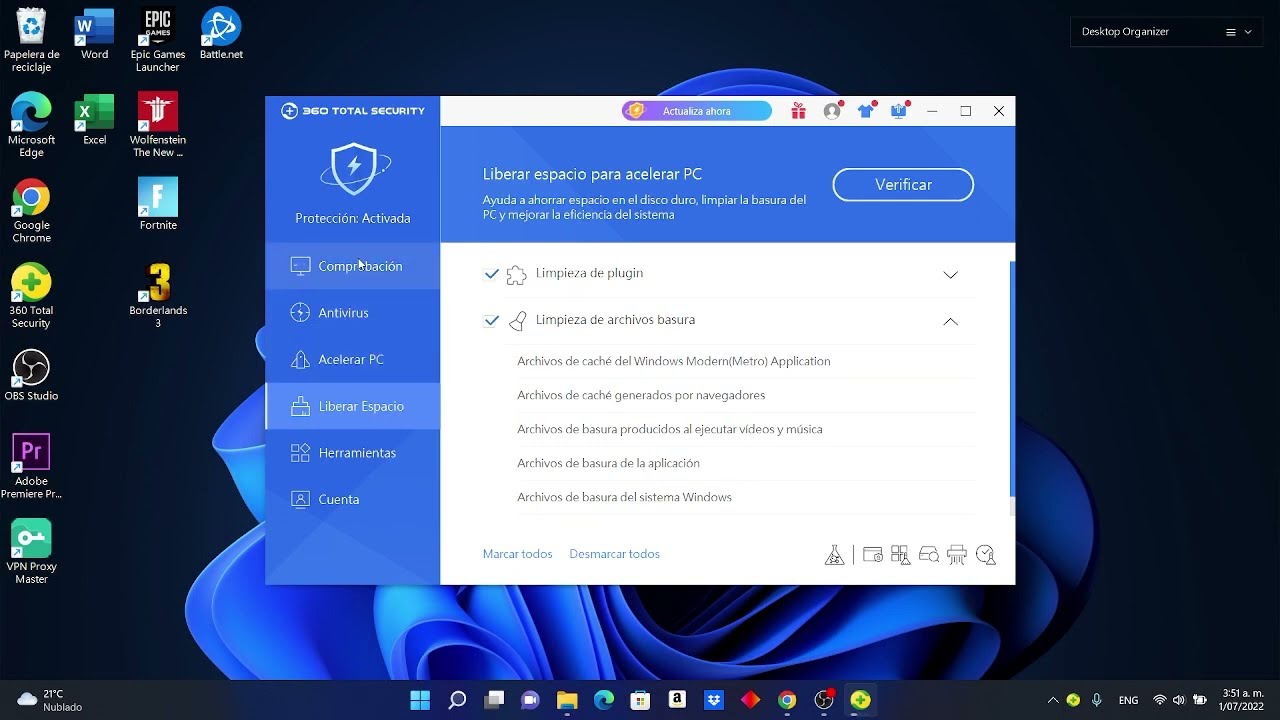Click Actualiza ahora upgrade button
Screen dimensions: 1280x720
coord(697,111)
